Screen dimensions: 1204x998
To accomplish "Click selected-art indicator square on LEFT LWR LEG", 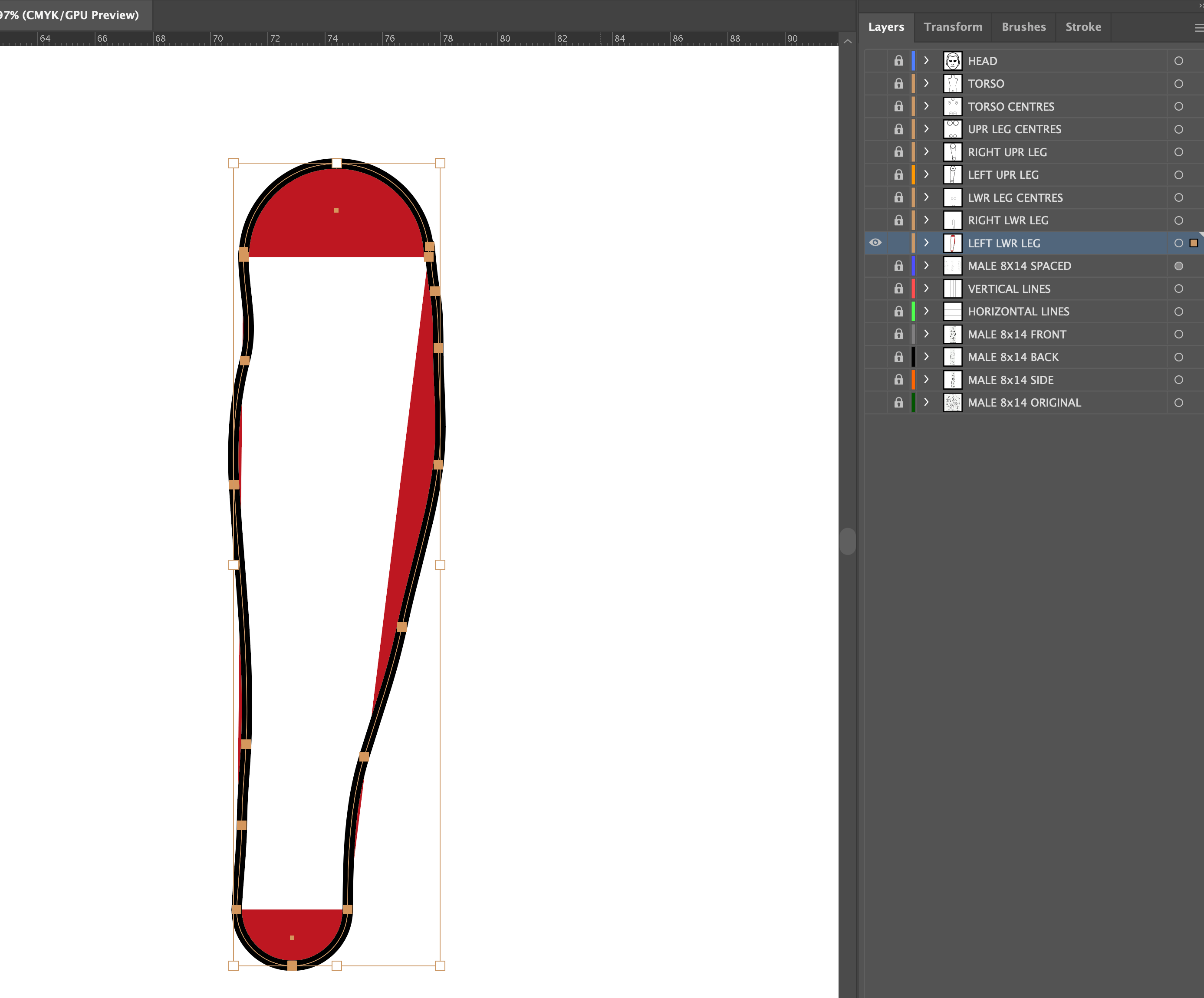I will point(1194,243).
